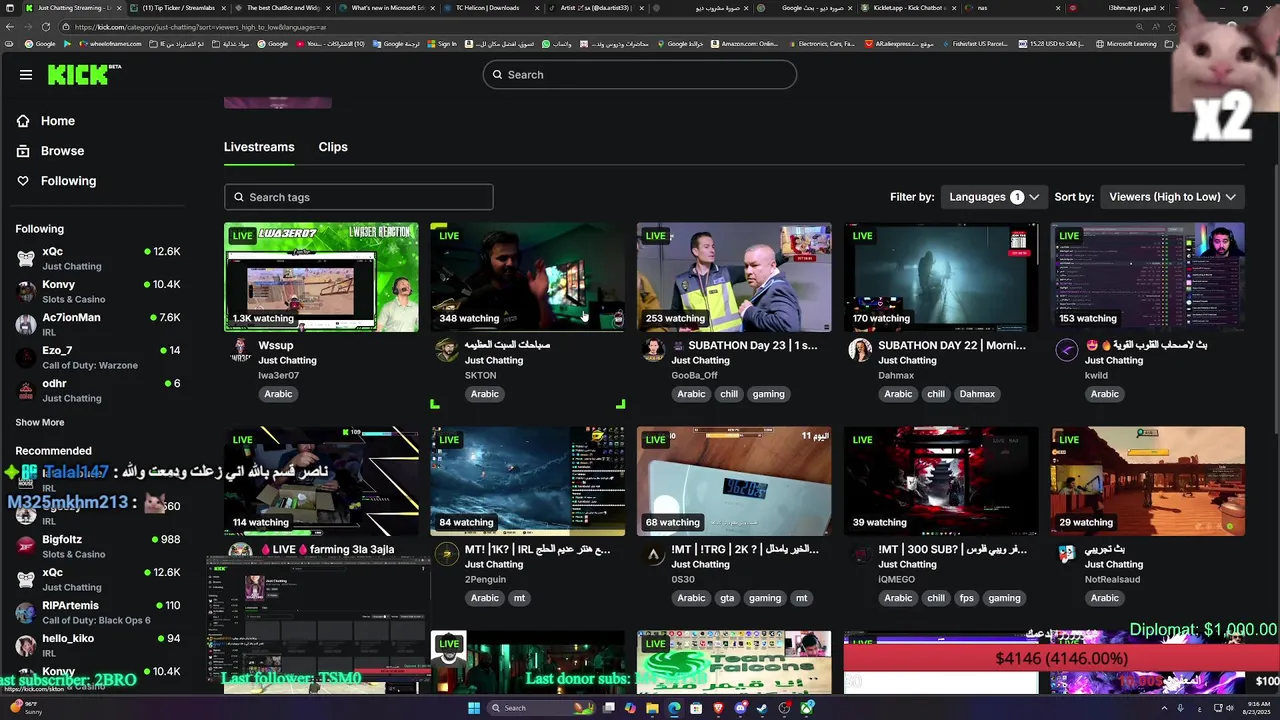Switch to the TC Helicon Downloads browser tab

(x=487, y=8)
